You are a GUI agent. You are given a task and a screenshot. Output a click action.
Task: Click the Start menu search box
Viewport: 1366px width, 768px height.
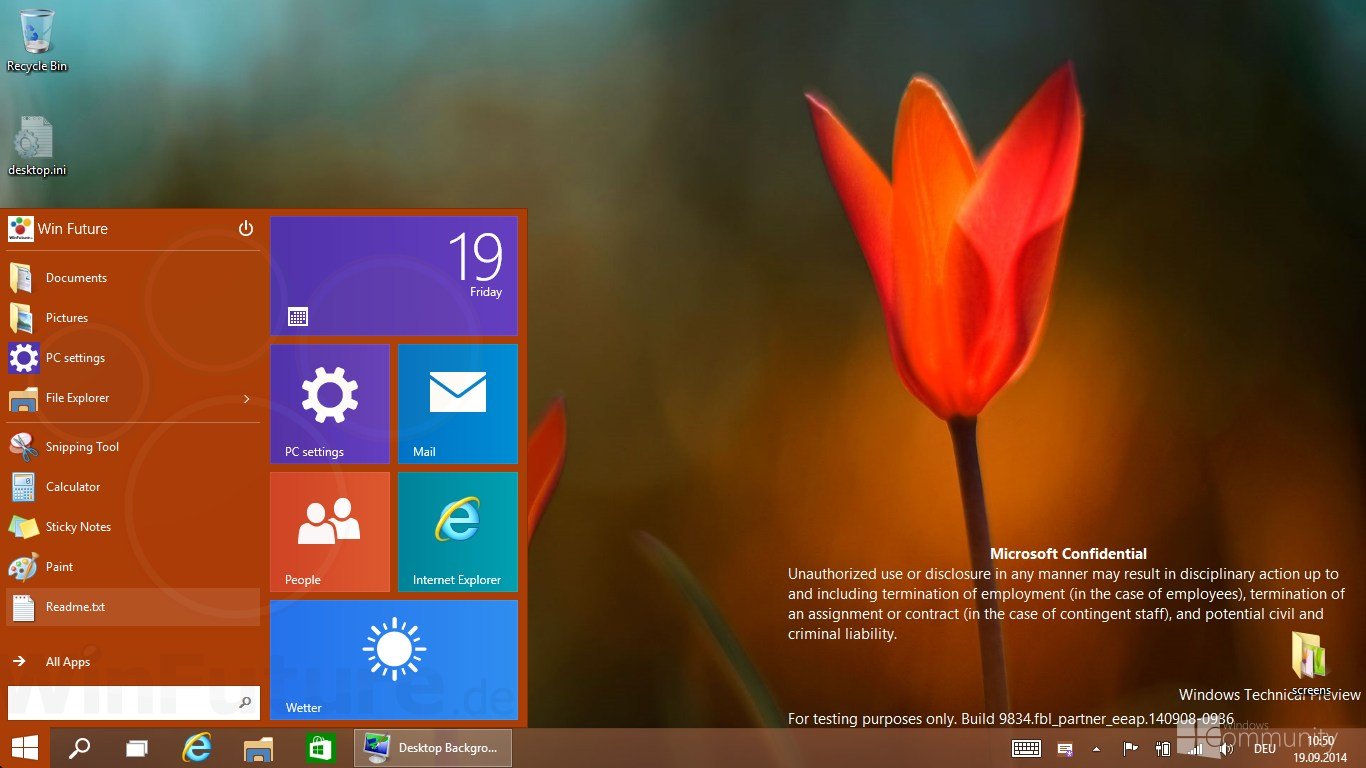[134, 703]
